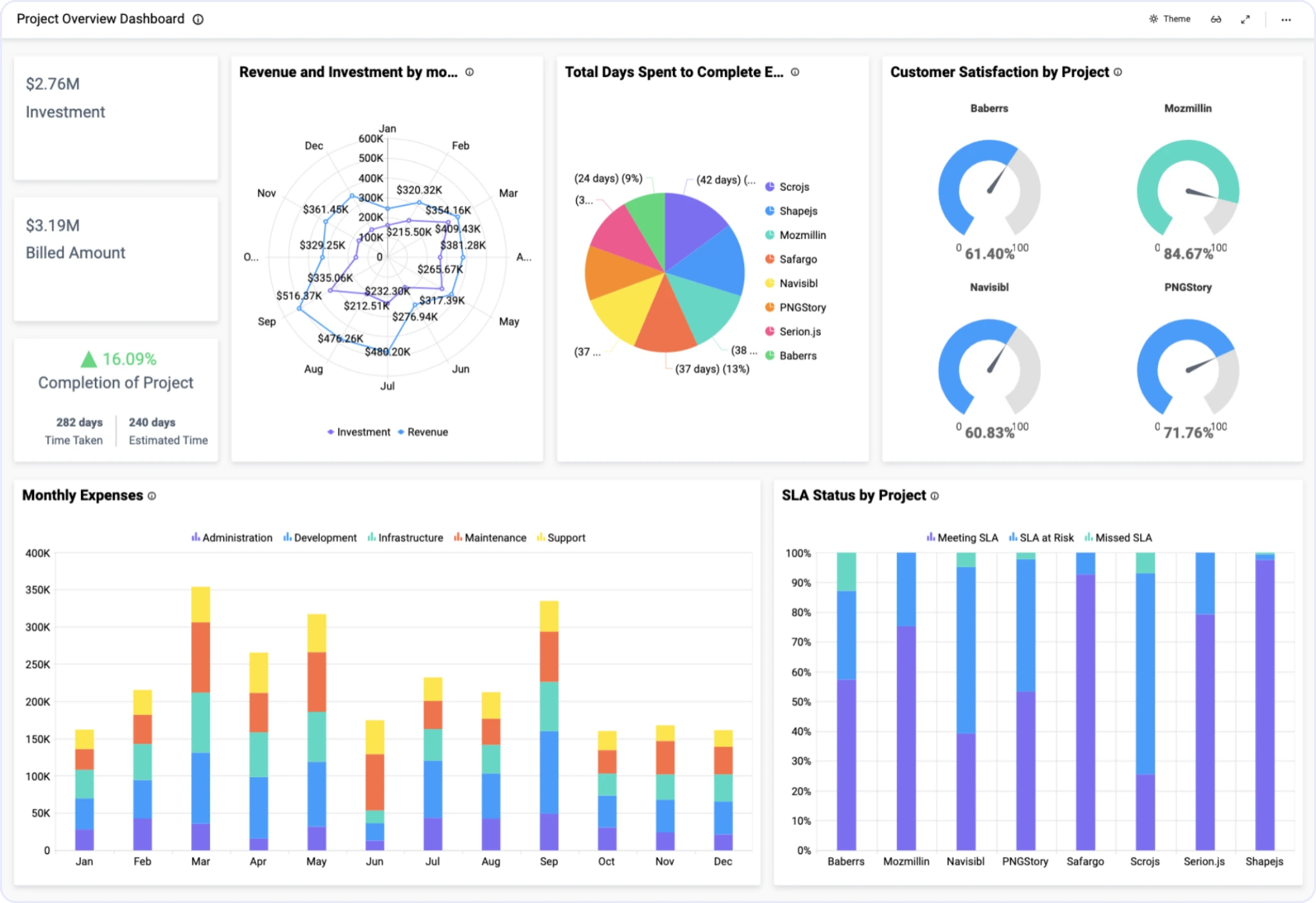Image resolution: width=1316 pixels, height=903 pixels.
Task: Click the info icon on the Revenue and Investment widget
Action: click(469, 72)
